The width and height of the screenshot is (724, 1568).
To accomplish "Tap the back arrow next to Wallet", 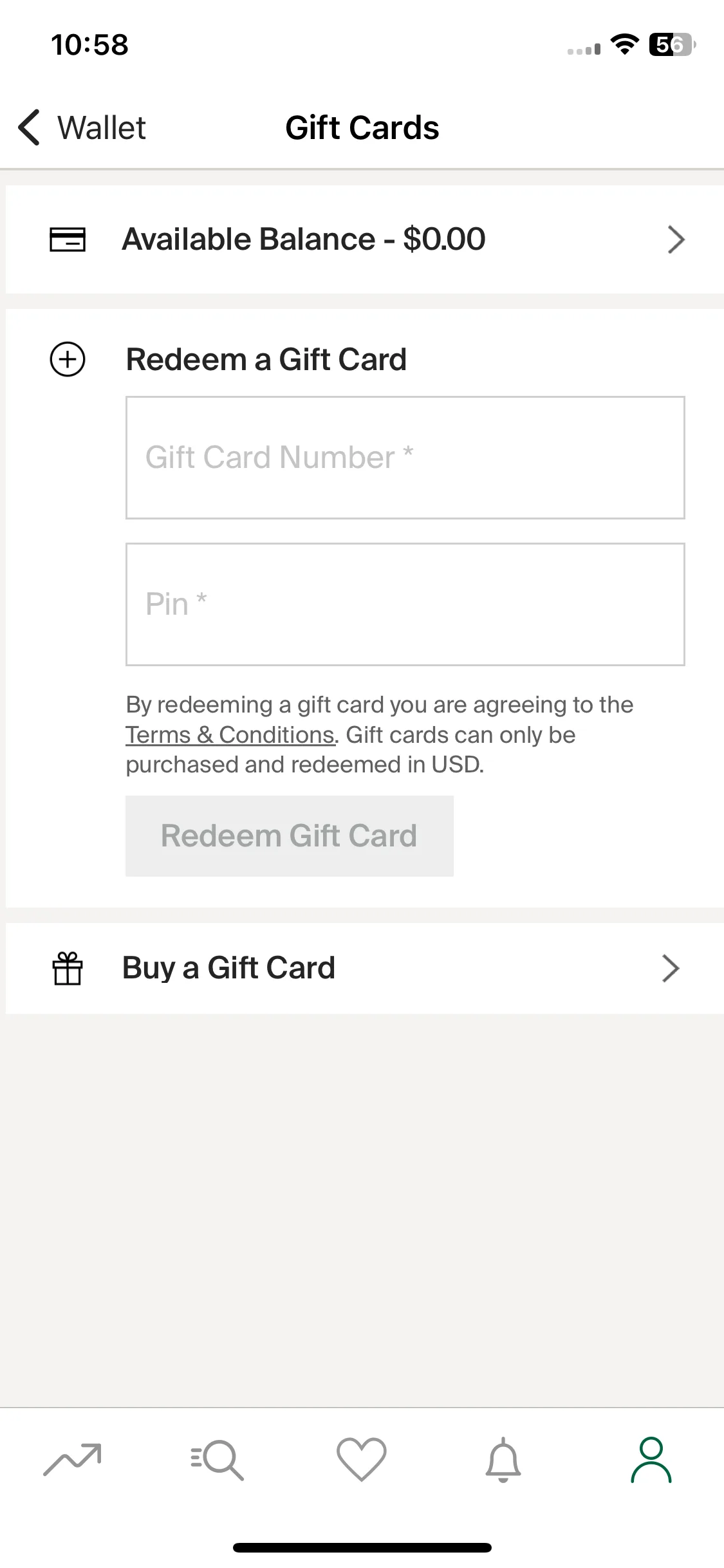I will (30, 127).
